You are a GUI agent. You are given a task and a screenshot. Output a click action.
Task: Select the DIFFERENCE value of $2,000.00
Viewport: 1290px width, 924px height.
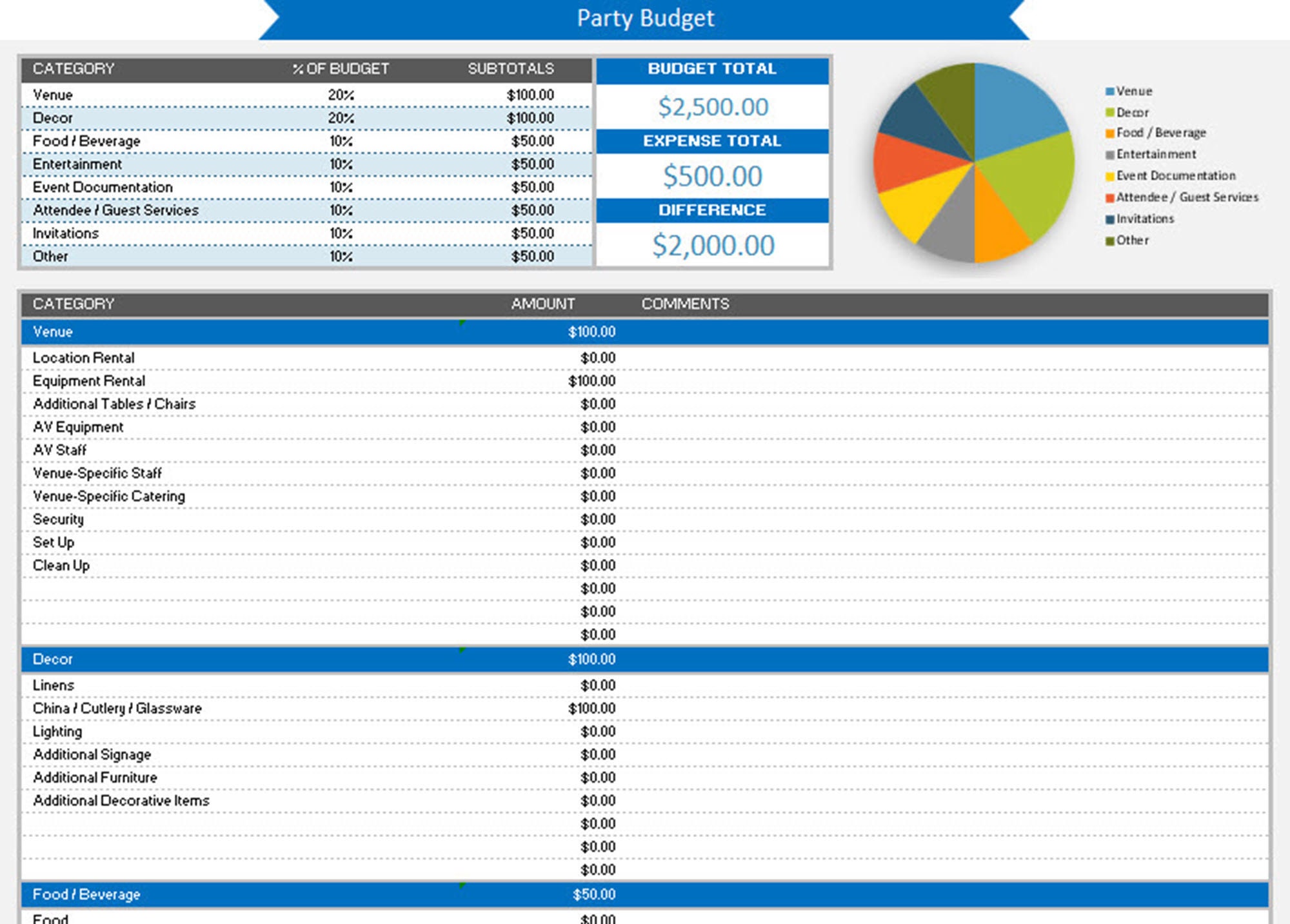tap(712, 245)
